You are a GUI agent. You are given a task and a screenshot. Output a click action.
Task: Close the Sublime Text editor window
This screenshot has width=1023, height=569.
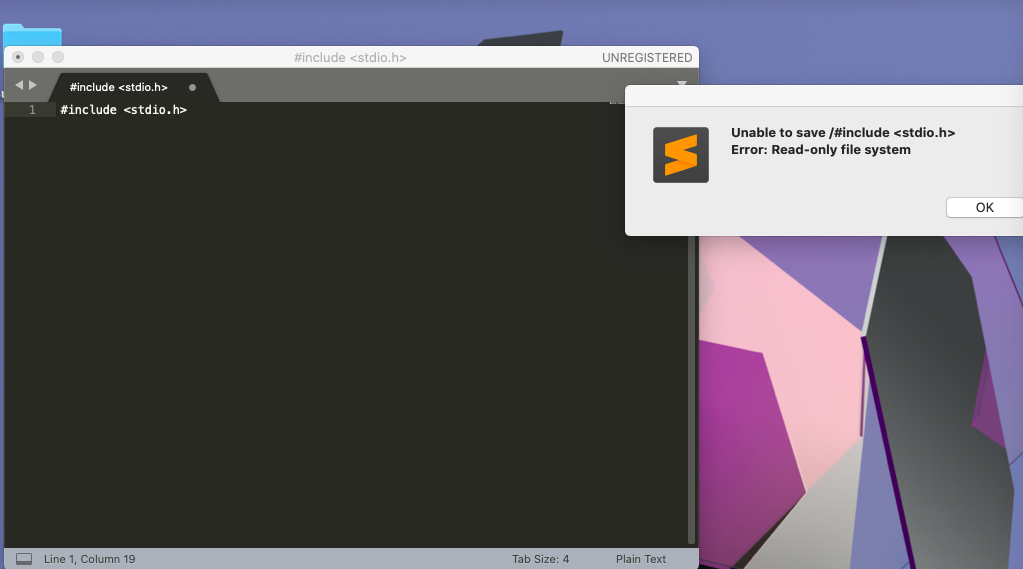(18, 57)
